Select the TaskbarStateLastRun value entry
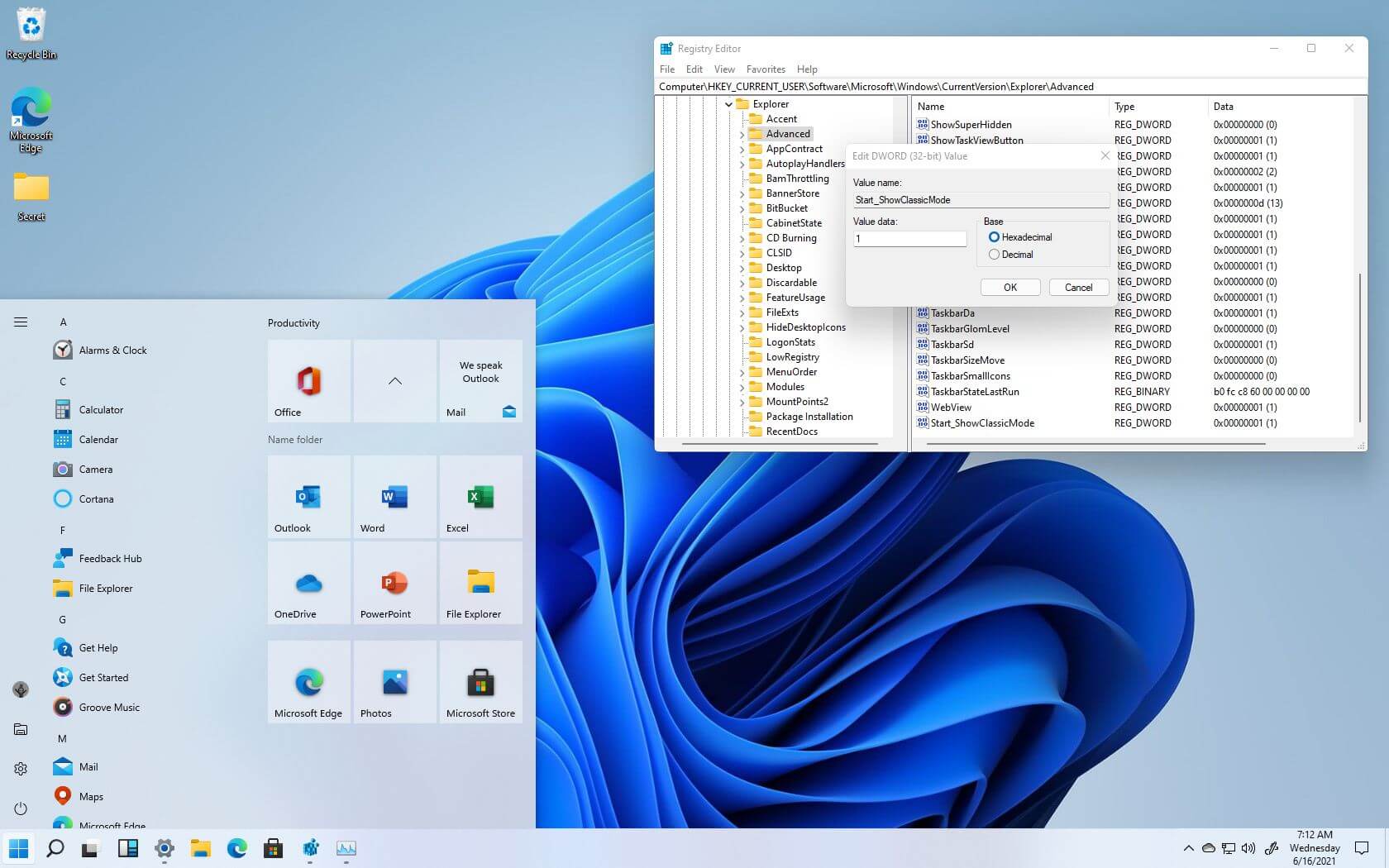The image size is (1389, 868). click(x=968, y=392)
